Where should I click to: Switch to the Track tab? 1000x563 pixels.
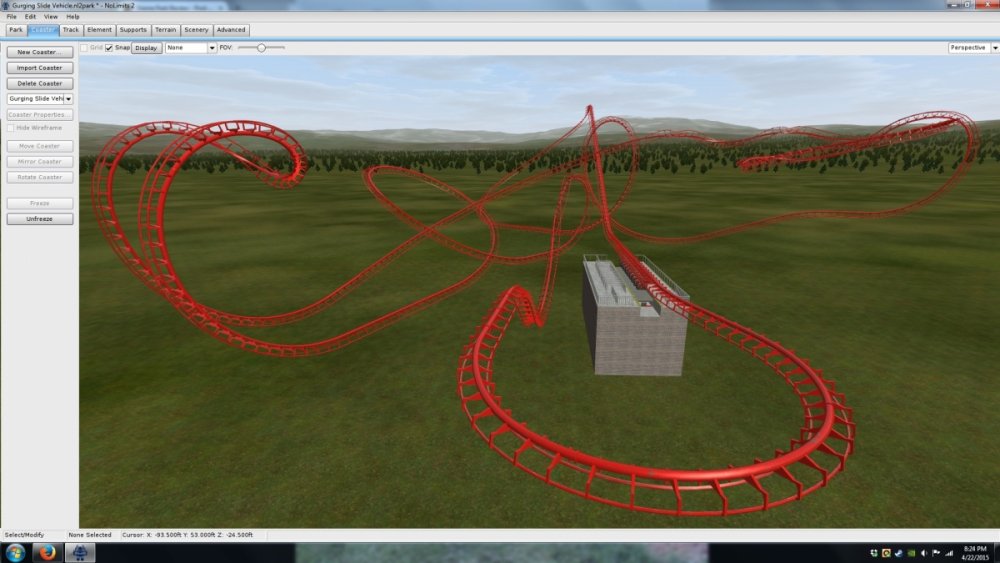(70, 30)
